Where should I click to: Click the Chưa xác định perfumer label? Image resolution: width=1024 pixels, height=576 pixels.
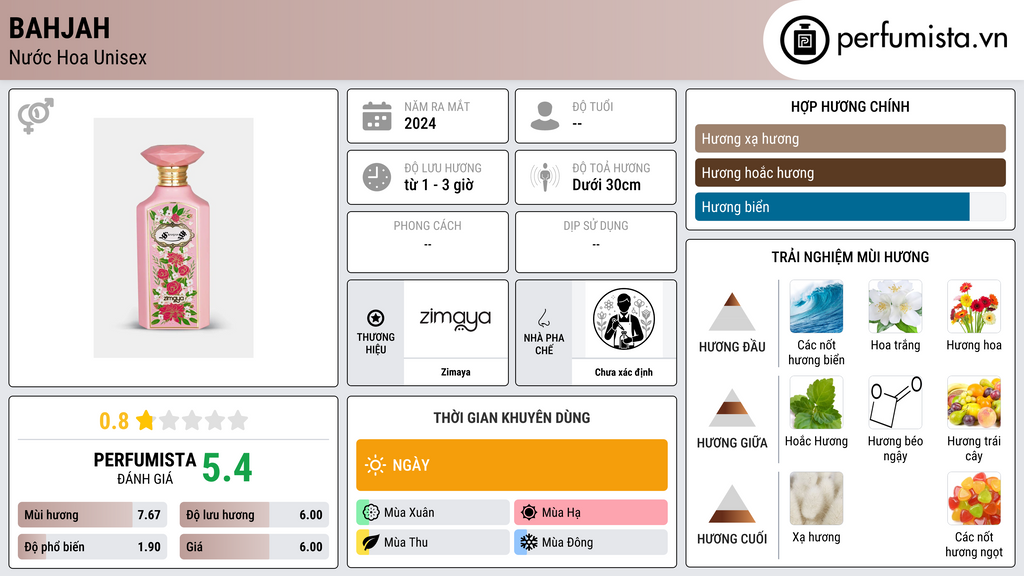click(624, 372)
